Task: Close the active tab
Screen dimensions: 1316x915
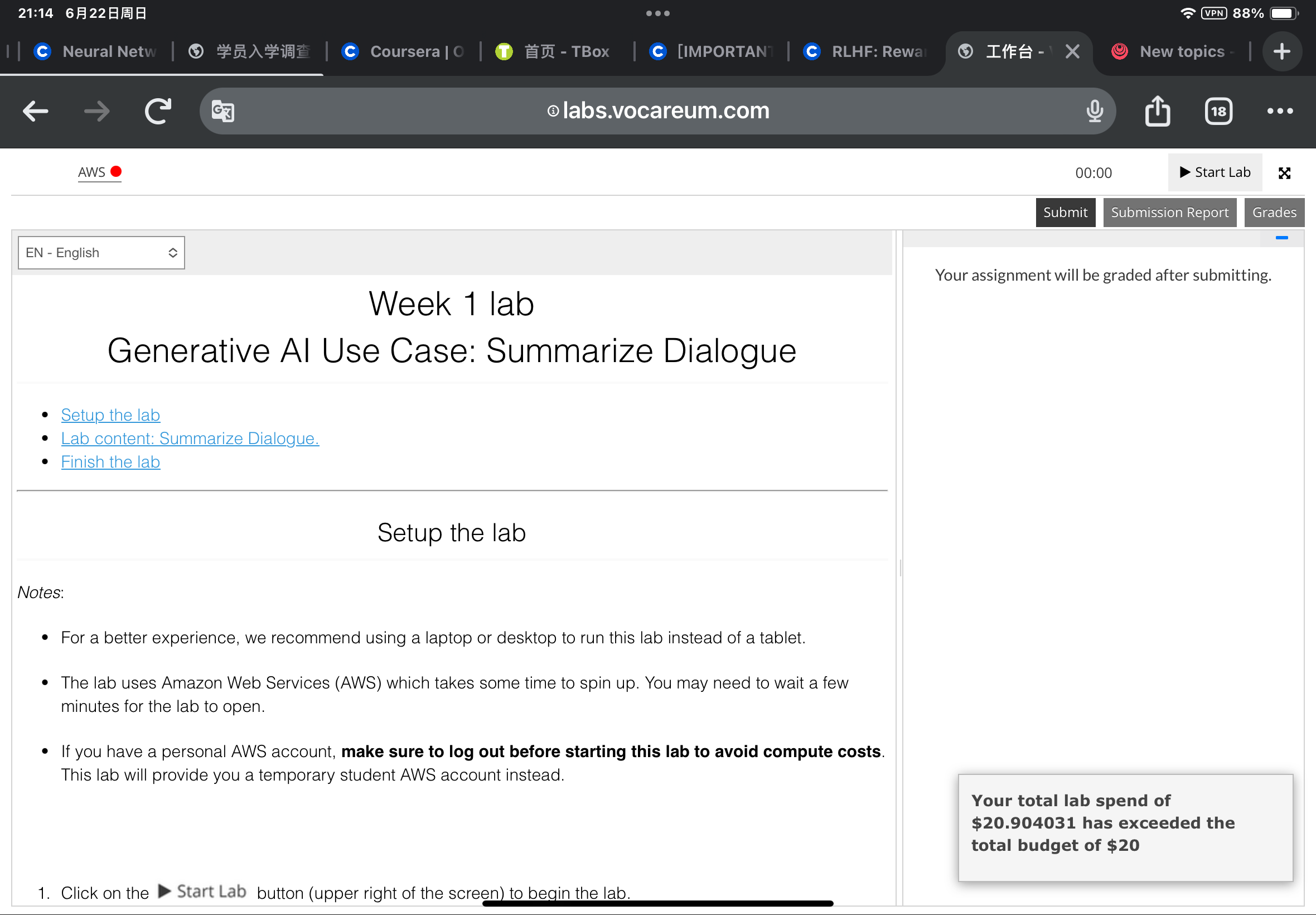Action: pyautogui.click(x=1072, y=51)
